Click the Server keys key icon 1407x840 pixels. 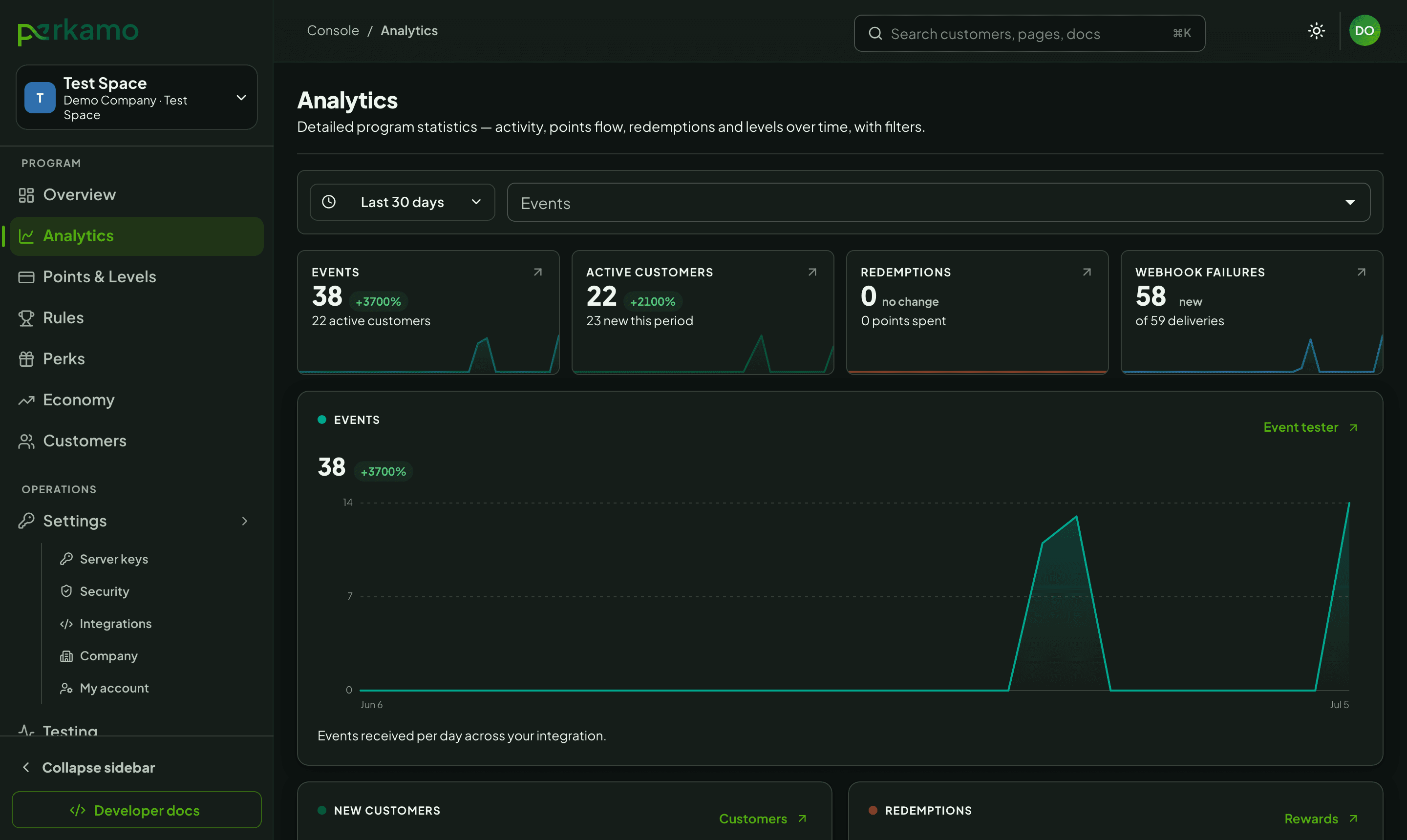click(x=66, y=559)
